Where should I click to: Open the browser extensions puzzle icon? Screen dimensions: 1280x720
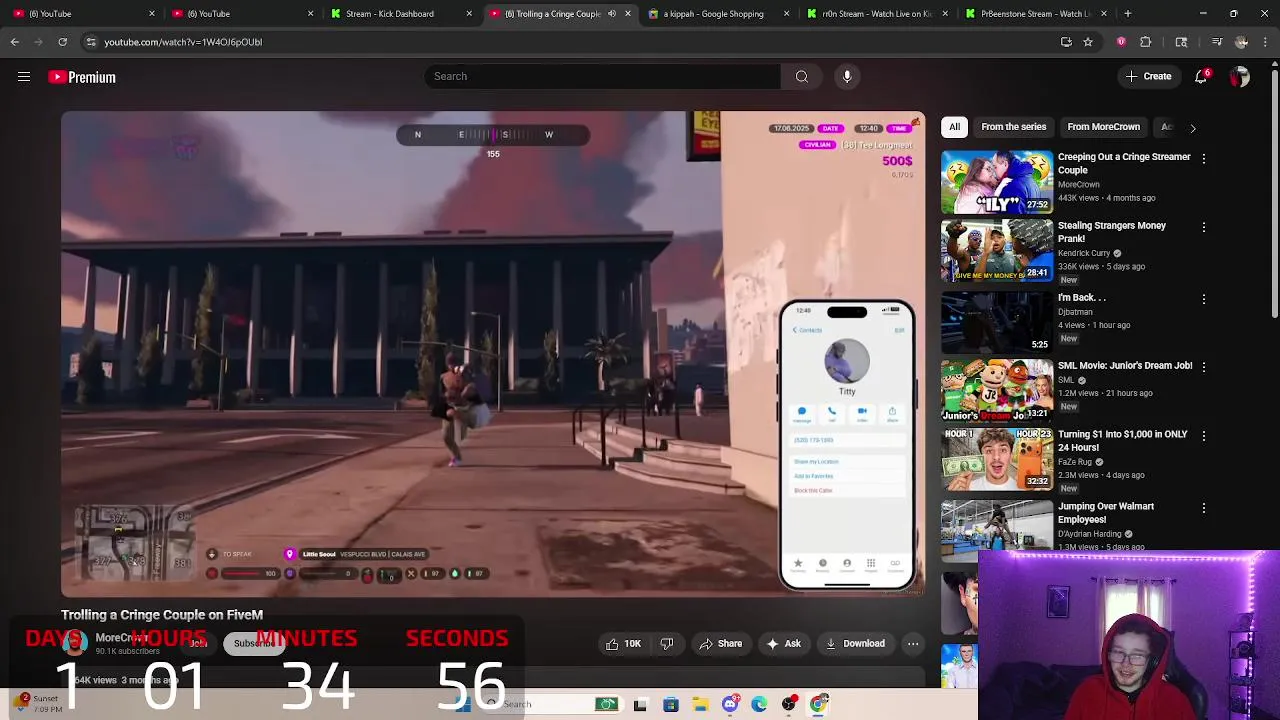pyautogui.click(x=1146, y=42)
